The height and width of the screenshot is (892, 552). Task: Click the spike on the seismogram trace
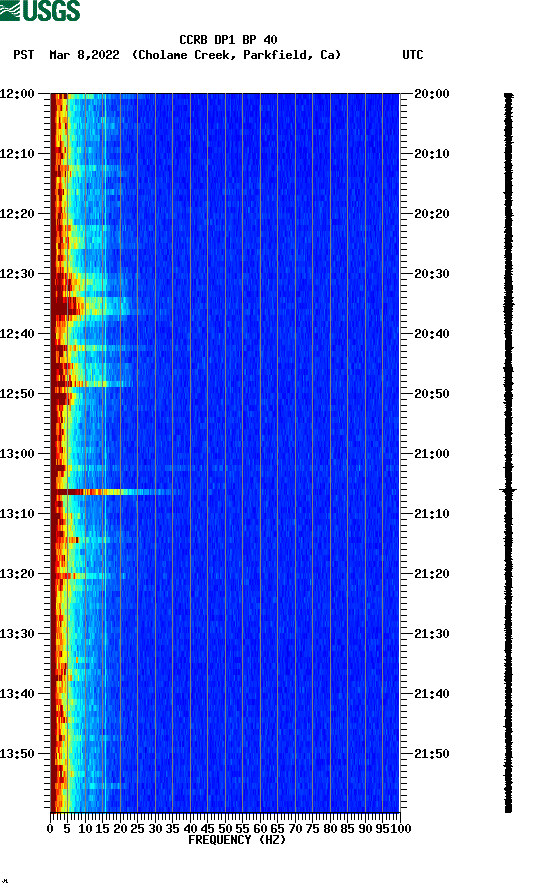(x=508, y=490)
